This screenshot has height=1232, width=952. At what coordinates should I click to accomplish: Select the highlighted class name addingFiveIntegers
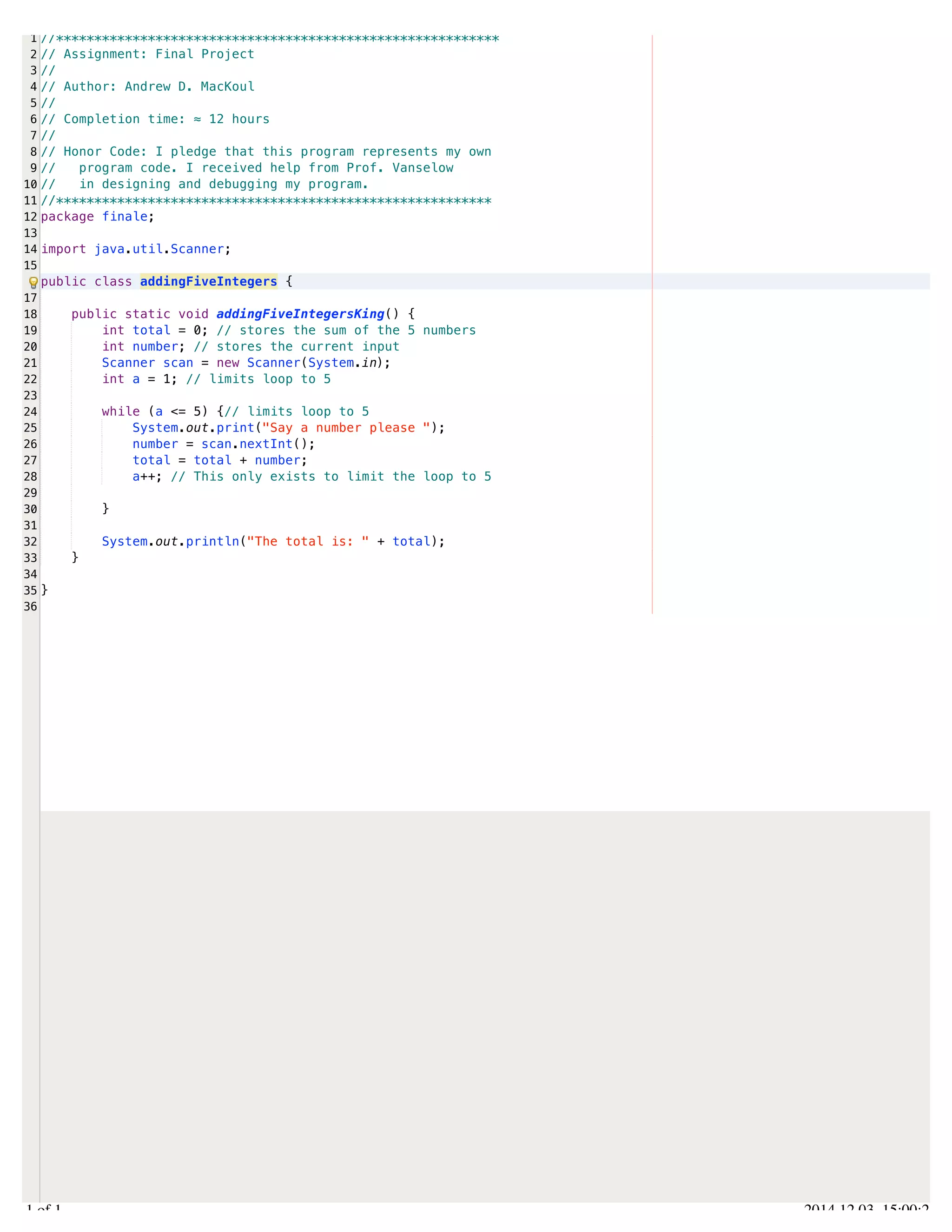tap(209, 281)
